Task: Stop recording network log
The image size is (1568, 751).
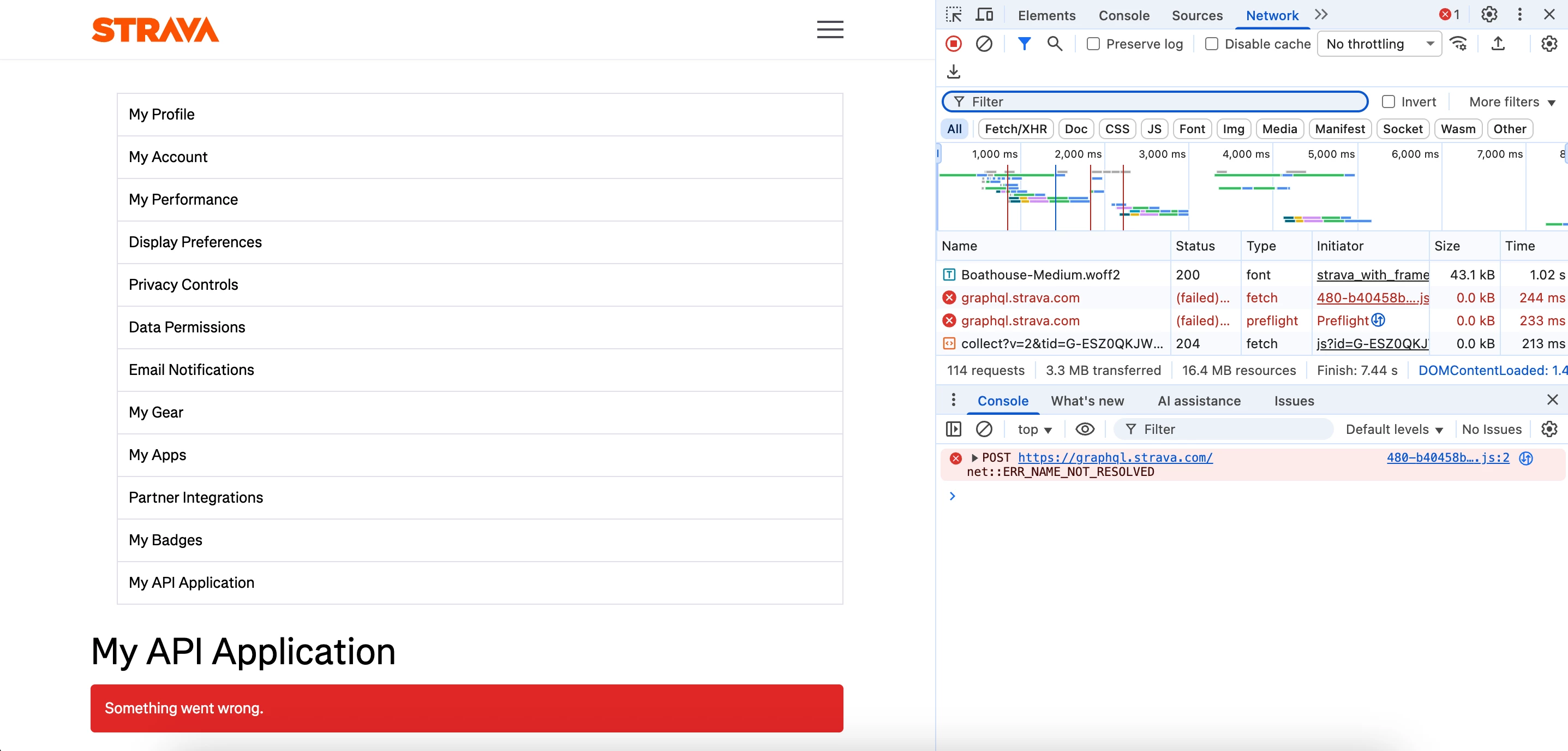Action: pos(953,44)
